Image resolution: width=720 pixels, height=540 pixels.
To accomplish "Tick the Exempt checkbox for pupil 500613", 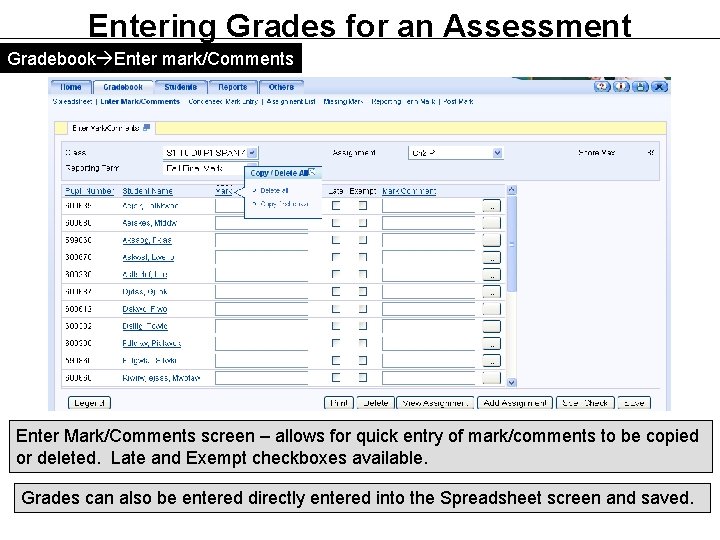I will pos(363,309).
